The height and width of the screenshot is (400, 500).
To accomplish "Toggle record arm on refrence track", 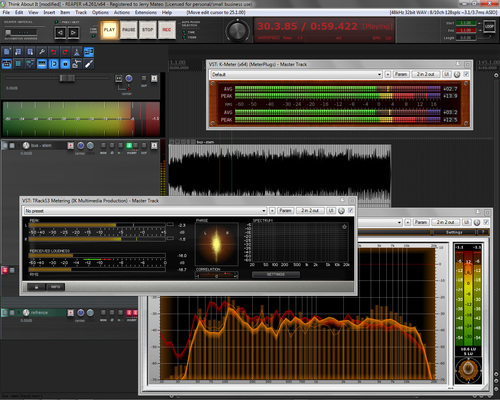I will pyautogui.click(x=70, y=313).
